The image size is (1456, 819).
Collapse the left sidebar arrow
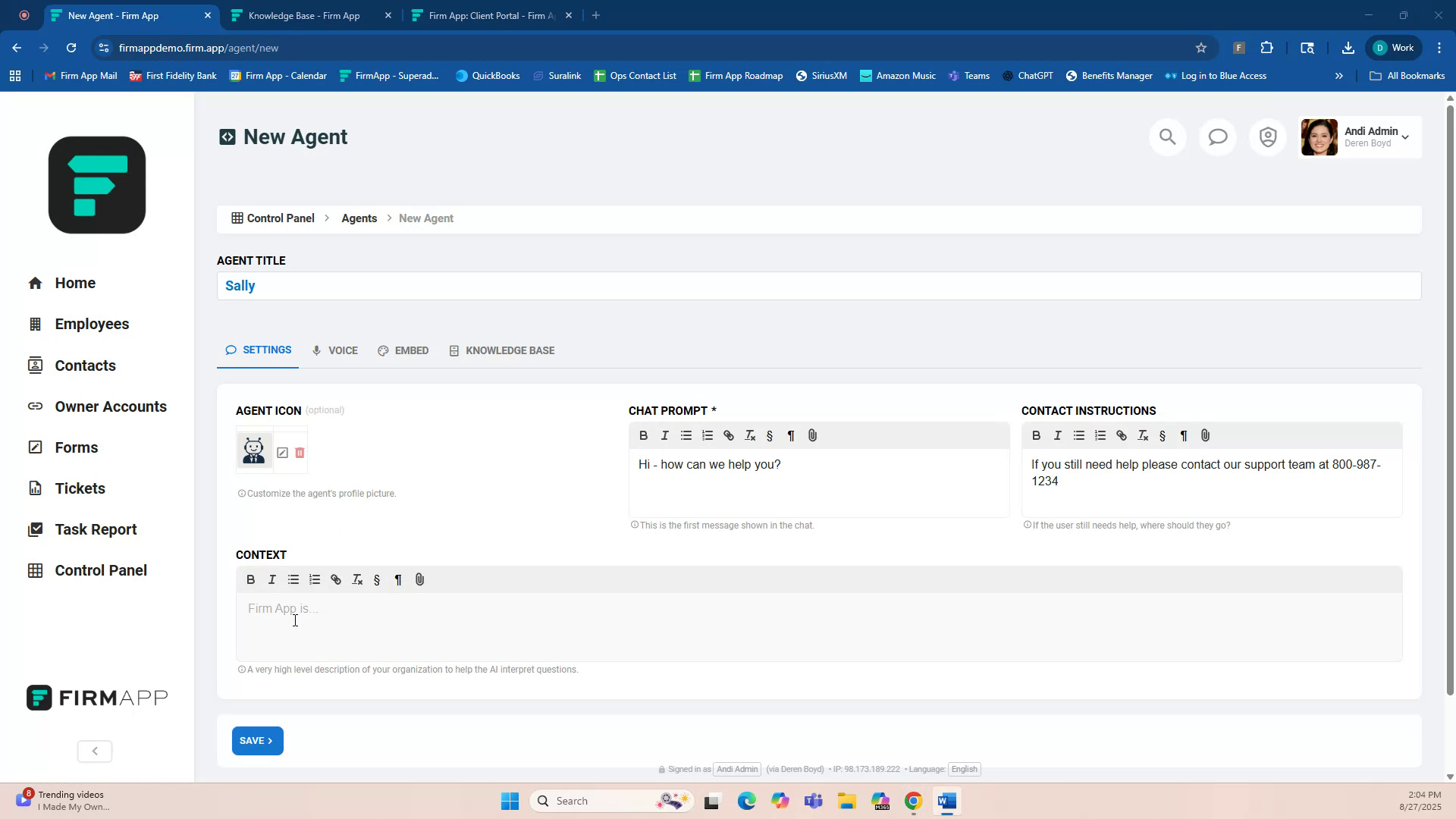coord(95,751)
